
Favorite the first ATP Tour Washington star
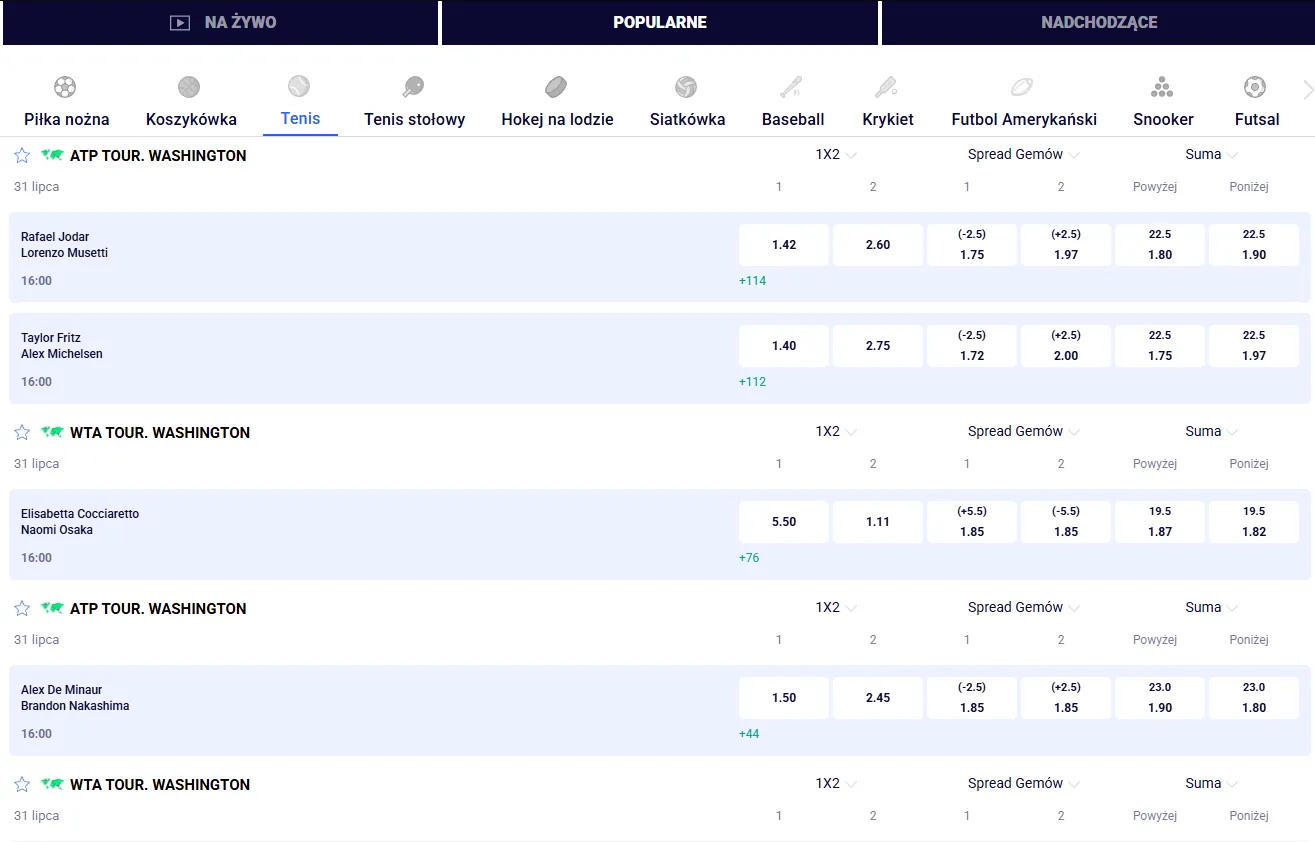[22, 155]
